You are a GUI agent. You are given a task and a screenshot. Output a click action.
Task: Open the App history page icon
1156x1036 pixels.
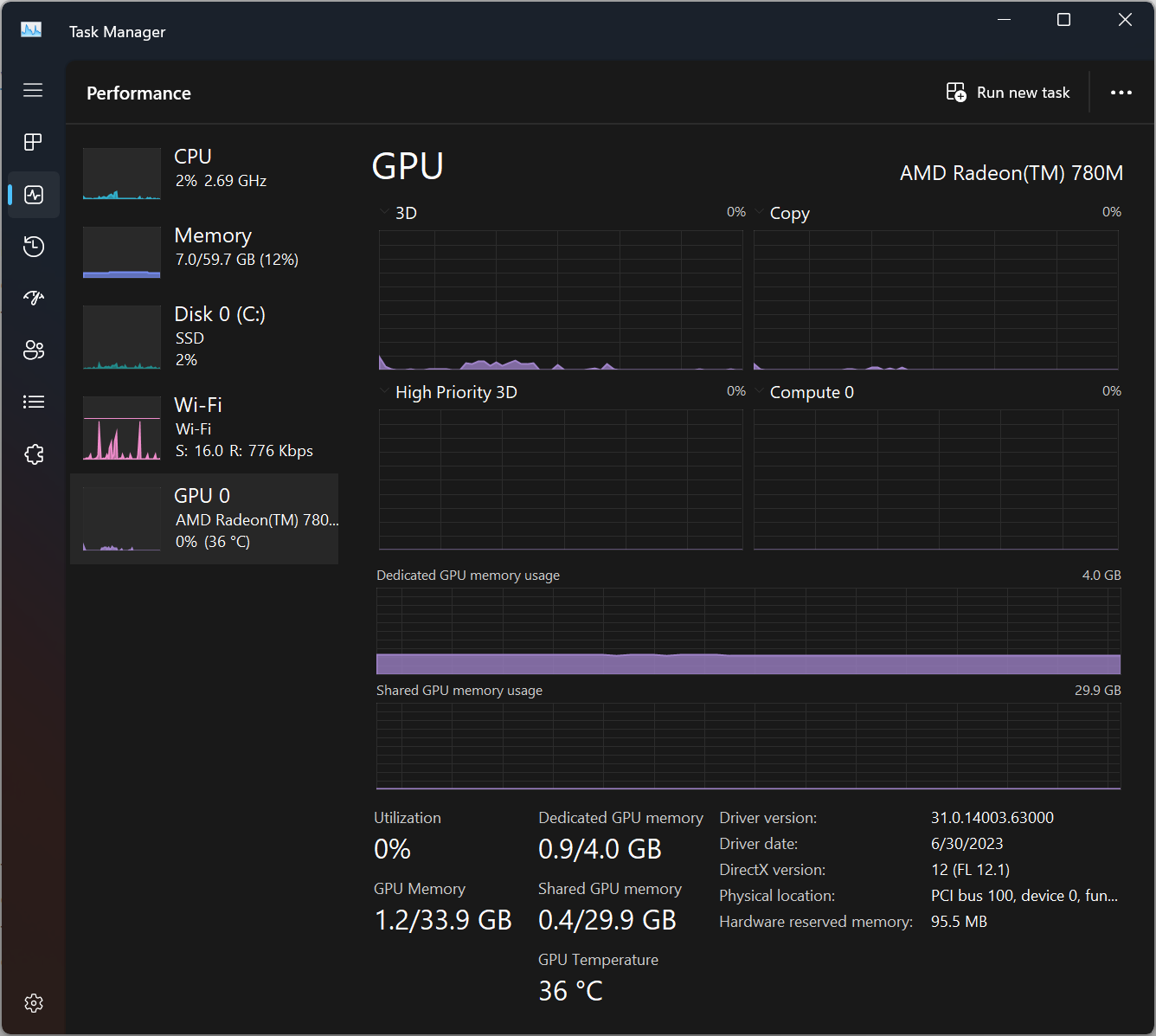34,247
